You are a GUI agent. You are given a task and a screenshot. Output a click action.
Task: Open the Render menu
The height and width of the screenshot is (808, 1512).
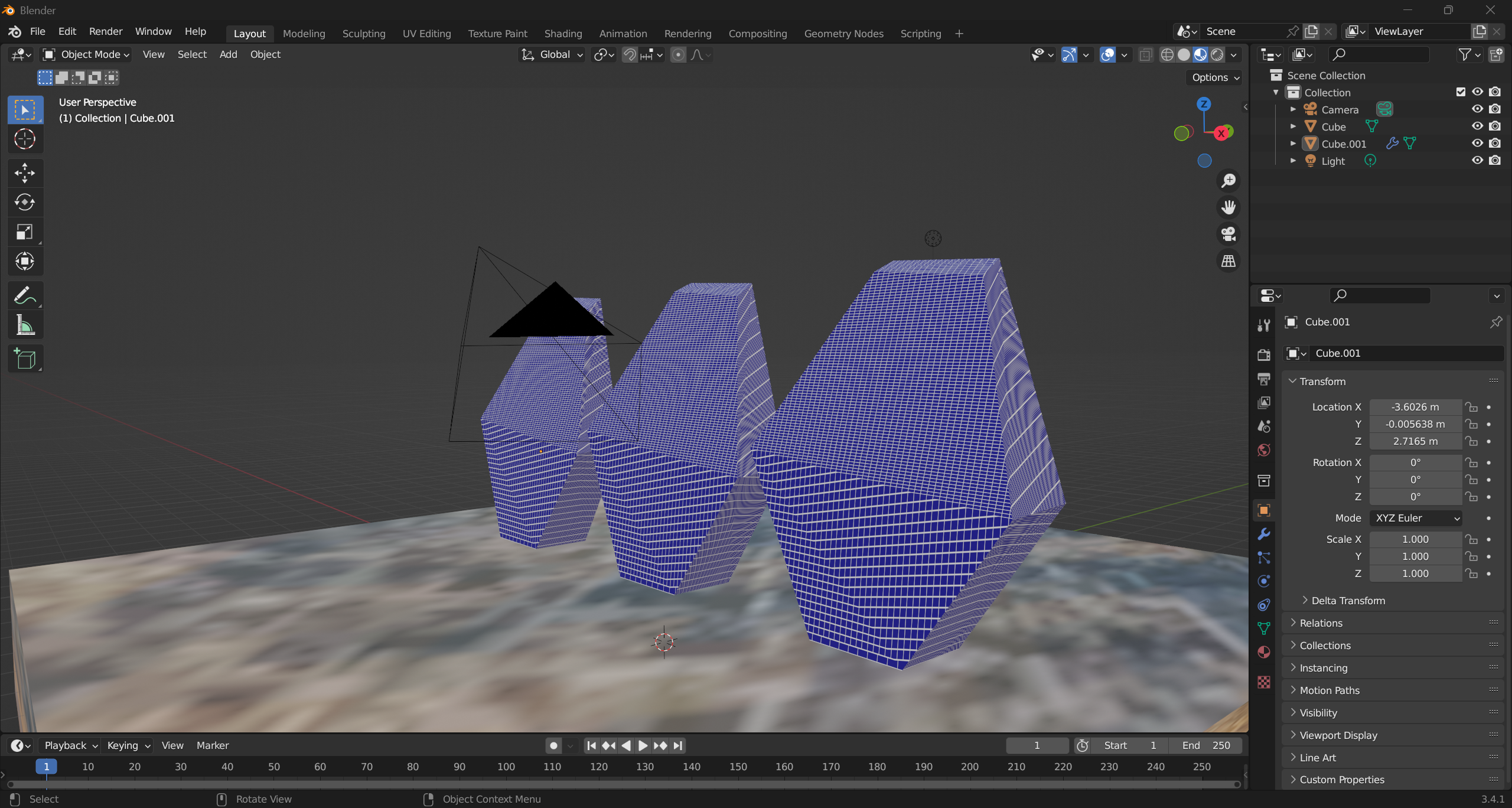coord(106,31)
